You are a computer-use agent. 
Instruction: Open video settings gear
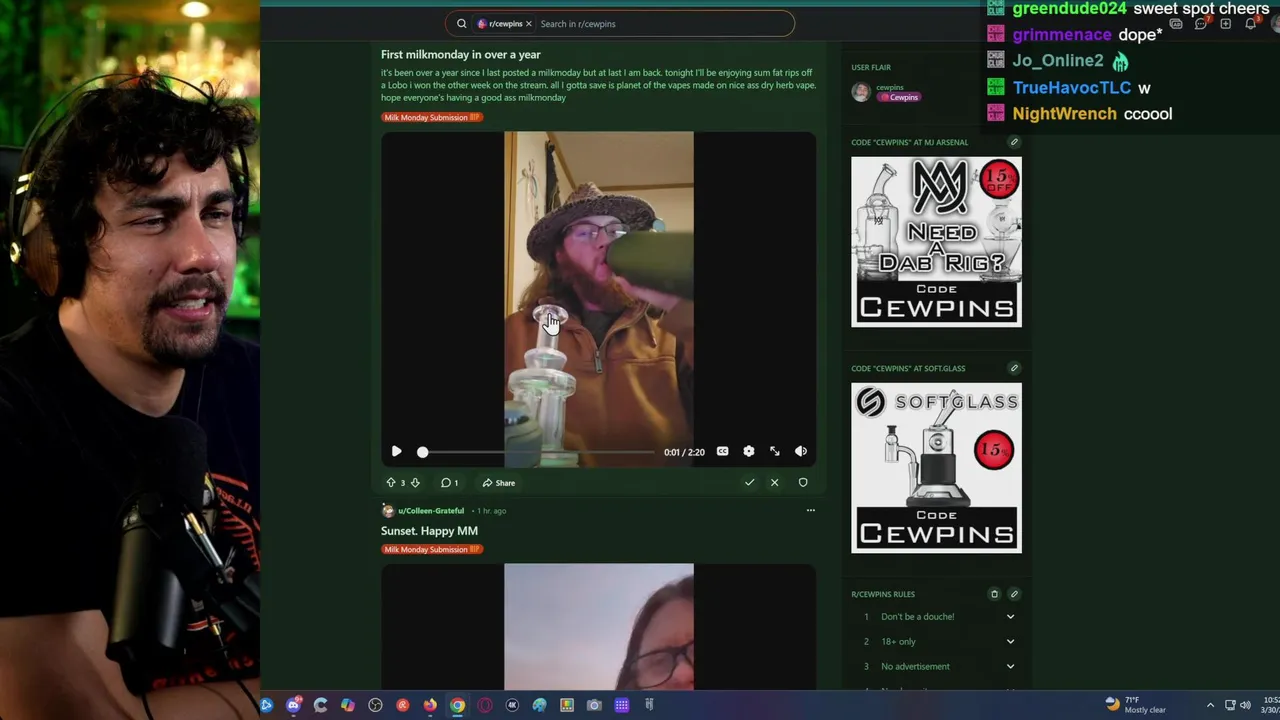click(x=748, y=452)
